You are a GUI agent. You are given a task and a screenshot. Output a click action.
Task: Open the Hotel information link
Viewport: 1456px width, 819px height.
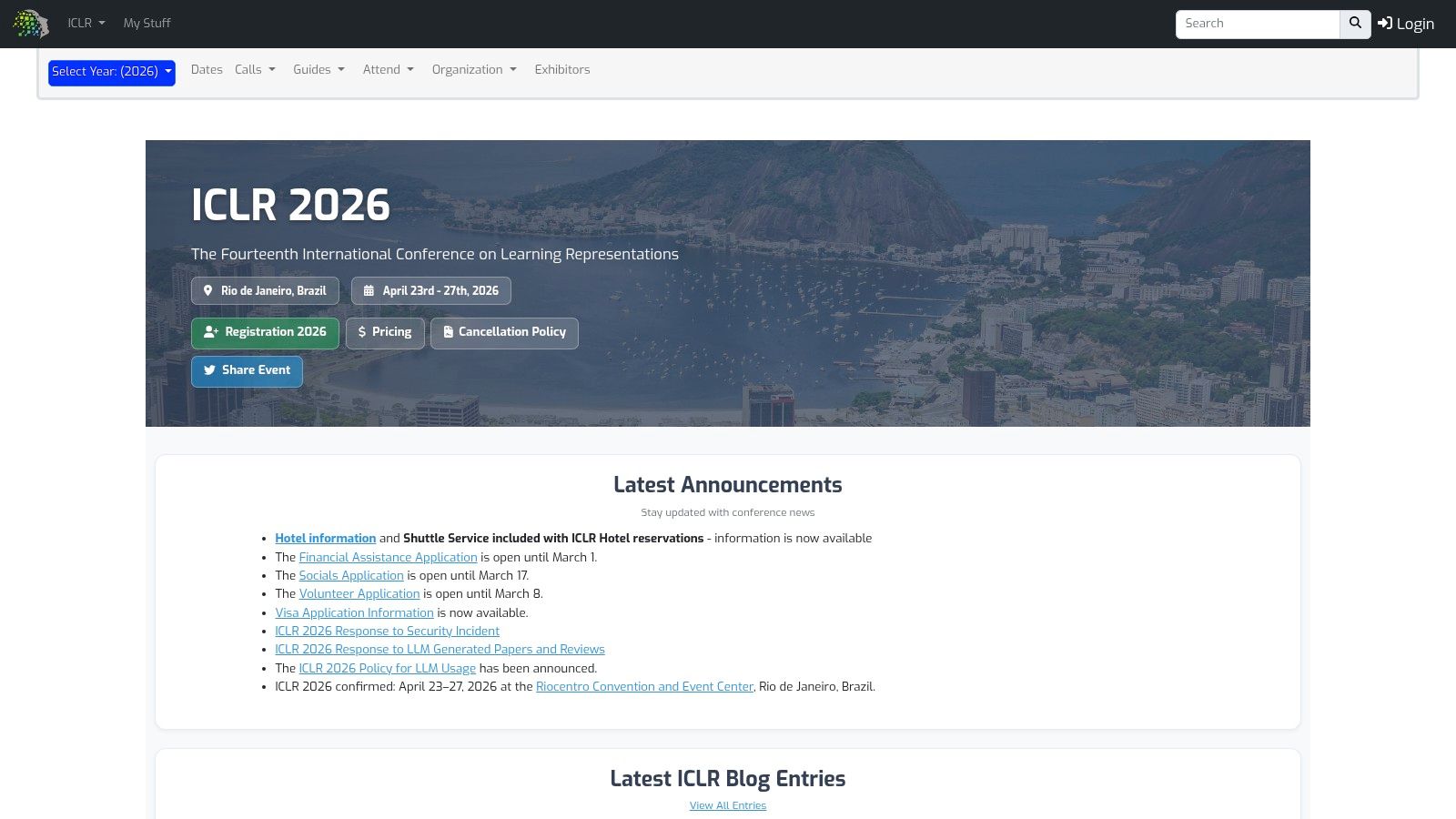click(x=326, y=539)
